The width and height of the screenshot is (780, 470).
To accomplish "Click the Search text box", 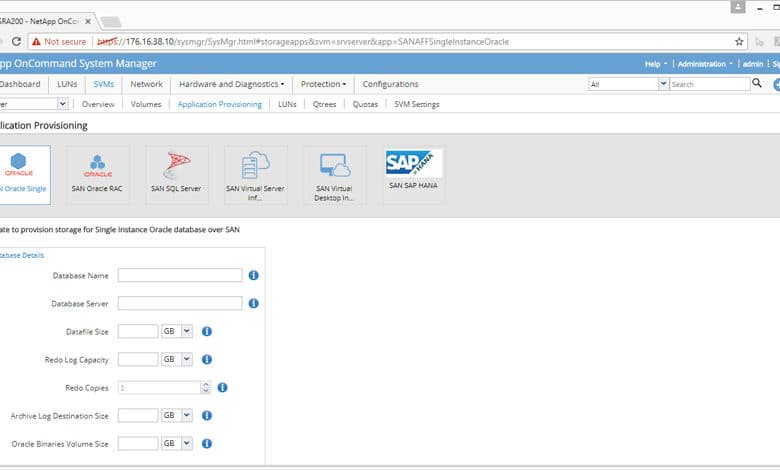I will [709, 84].
